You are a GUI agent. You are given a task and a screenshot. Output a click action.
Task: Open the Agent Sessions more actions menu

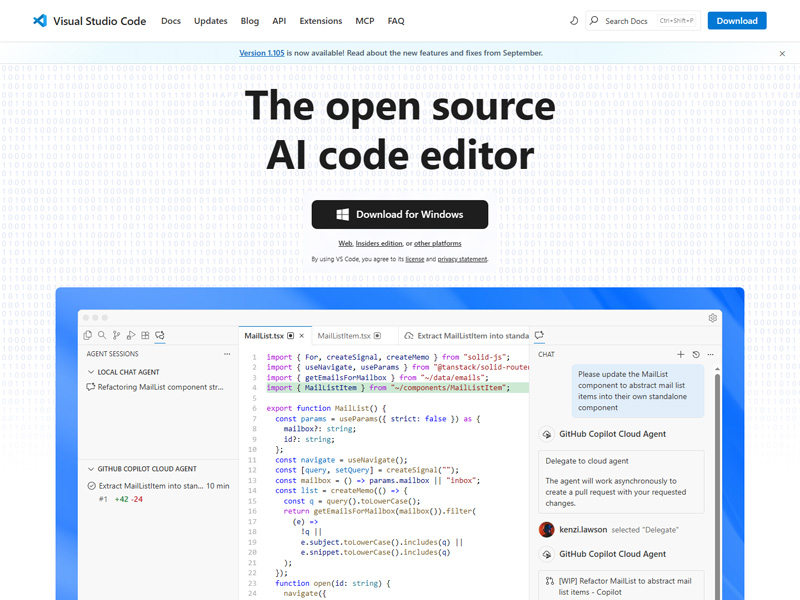[x=228, y=354]
